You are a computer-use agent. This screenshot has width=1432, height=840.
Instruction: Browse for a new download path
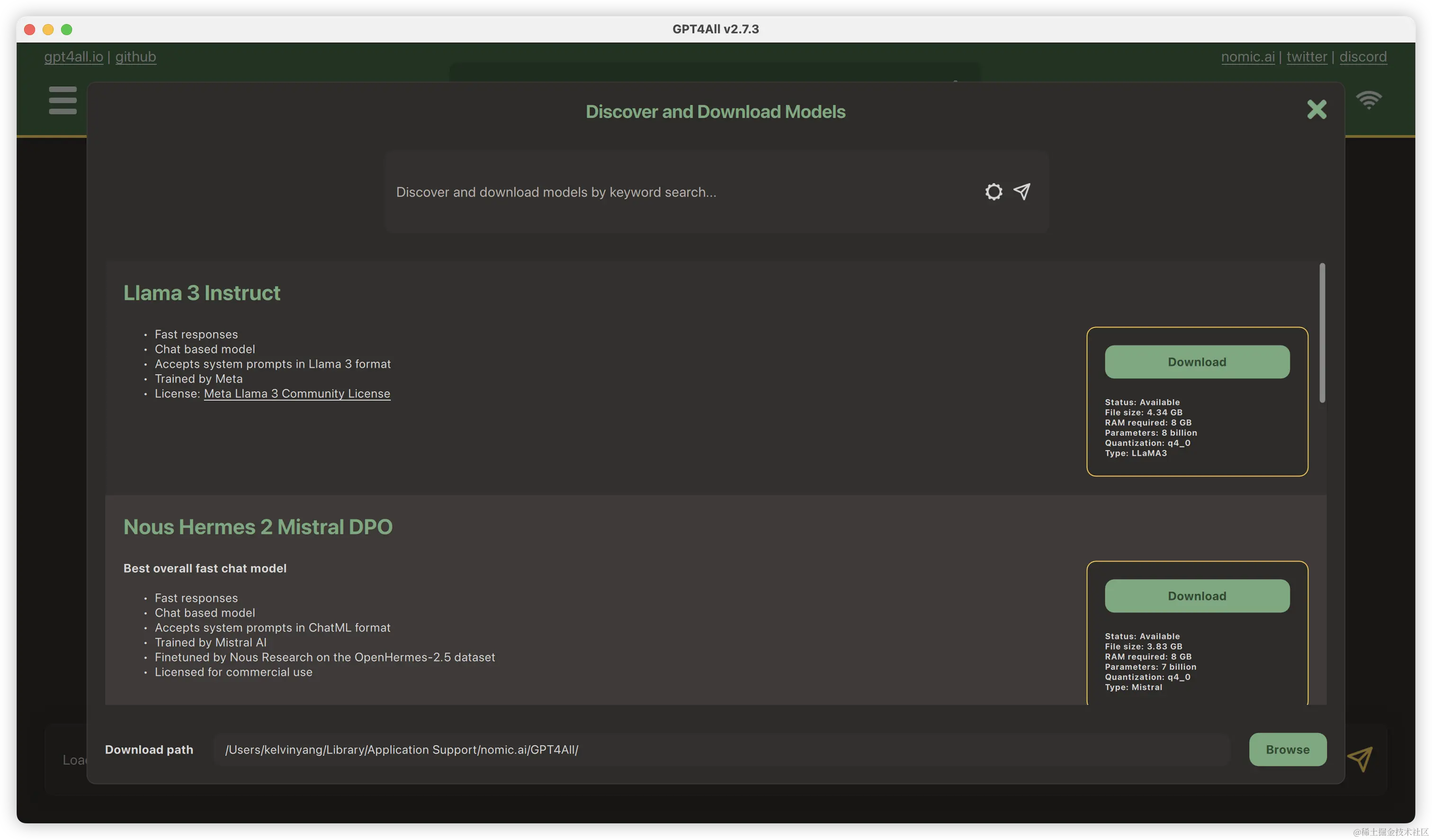point(1287,750)
